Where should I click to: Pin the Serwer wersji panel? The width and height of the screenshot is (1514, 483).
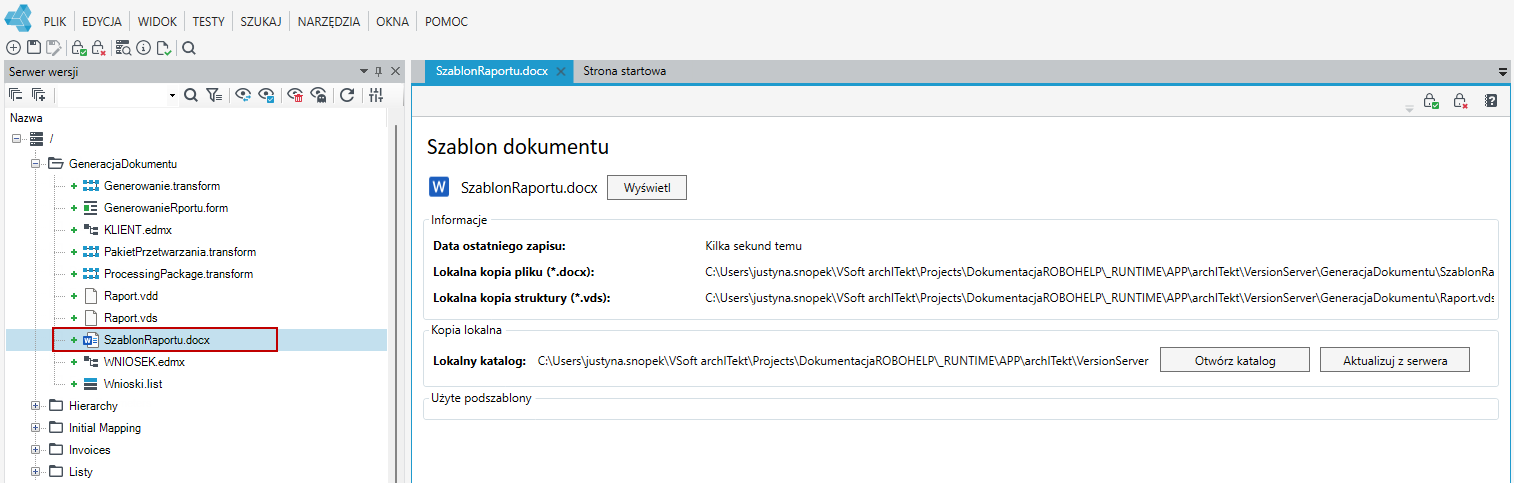coord(378,71)
